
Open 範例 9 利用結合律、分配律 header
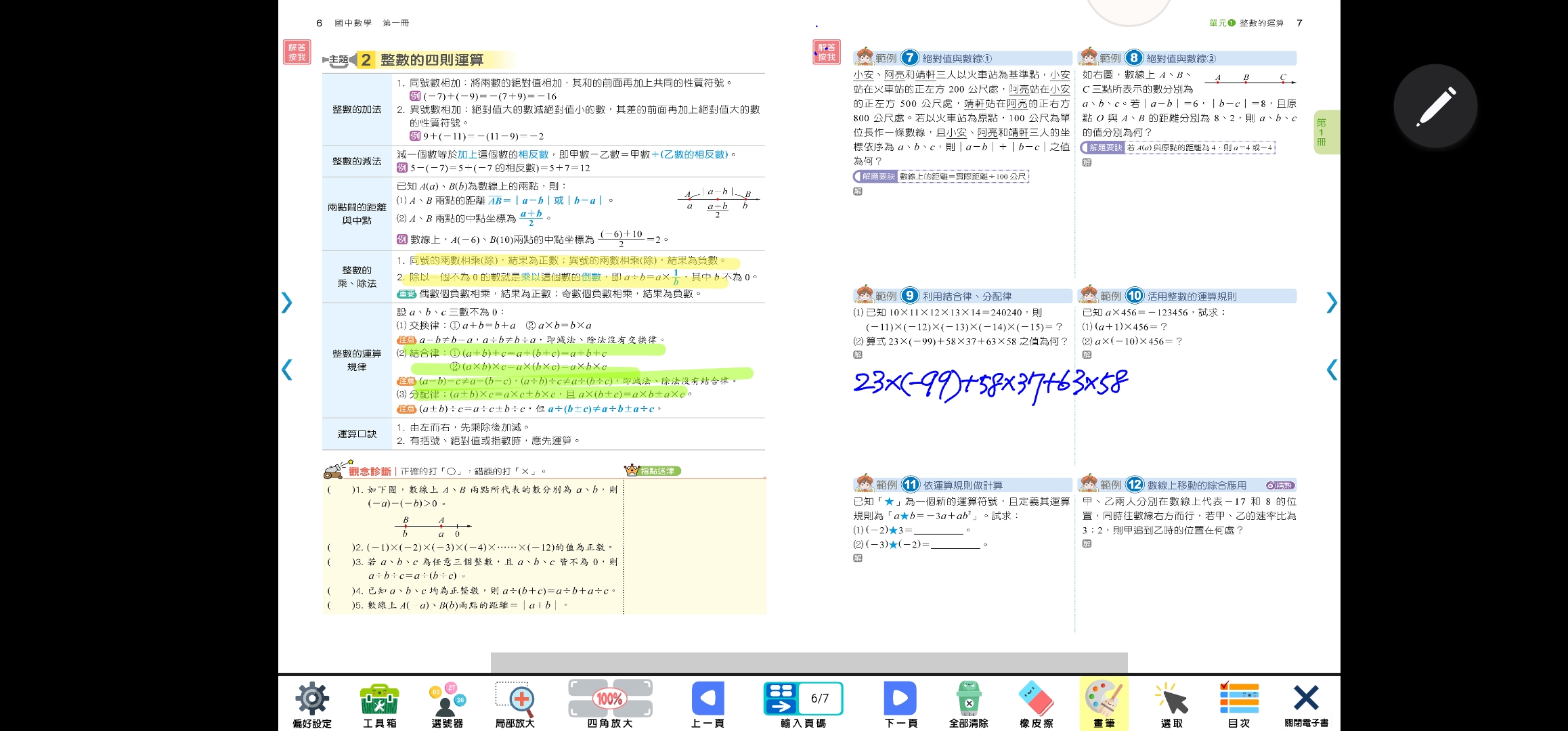coord(963,296)
